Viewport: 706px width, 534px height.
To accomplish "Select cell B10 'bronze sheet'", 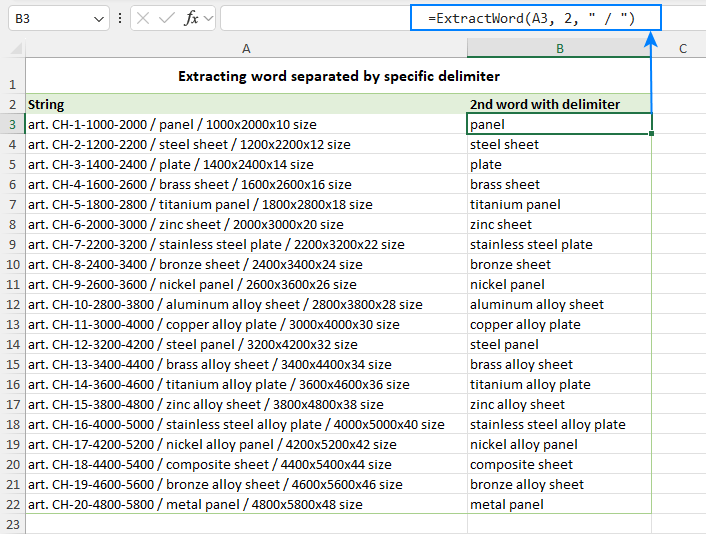I will (559, 264).
